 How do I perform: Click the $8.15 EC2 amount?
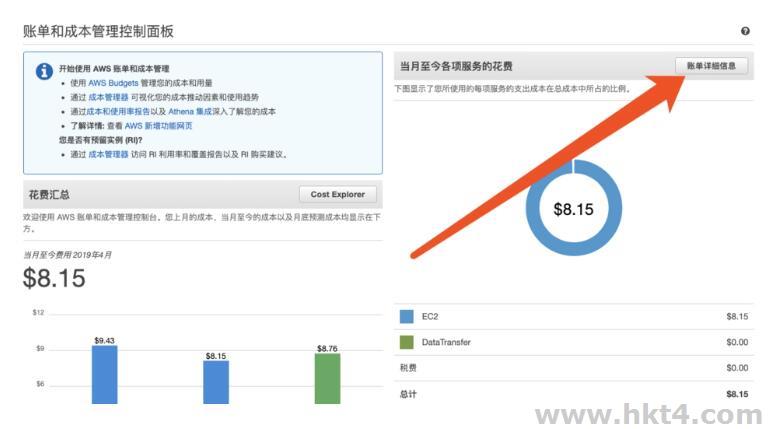(x=737, y=317)
